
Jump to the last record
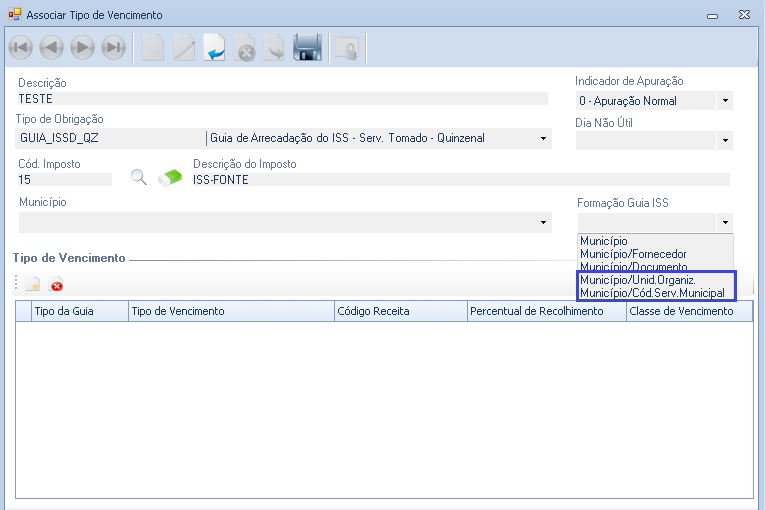coord(114,48)
